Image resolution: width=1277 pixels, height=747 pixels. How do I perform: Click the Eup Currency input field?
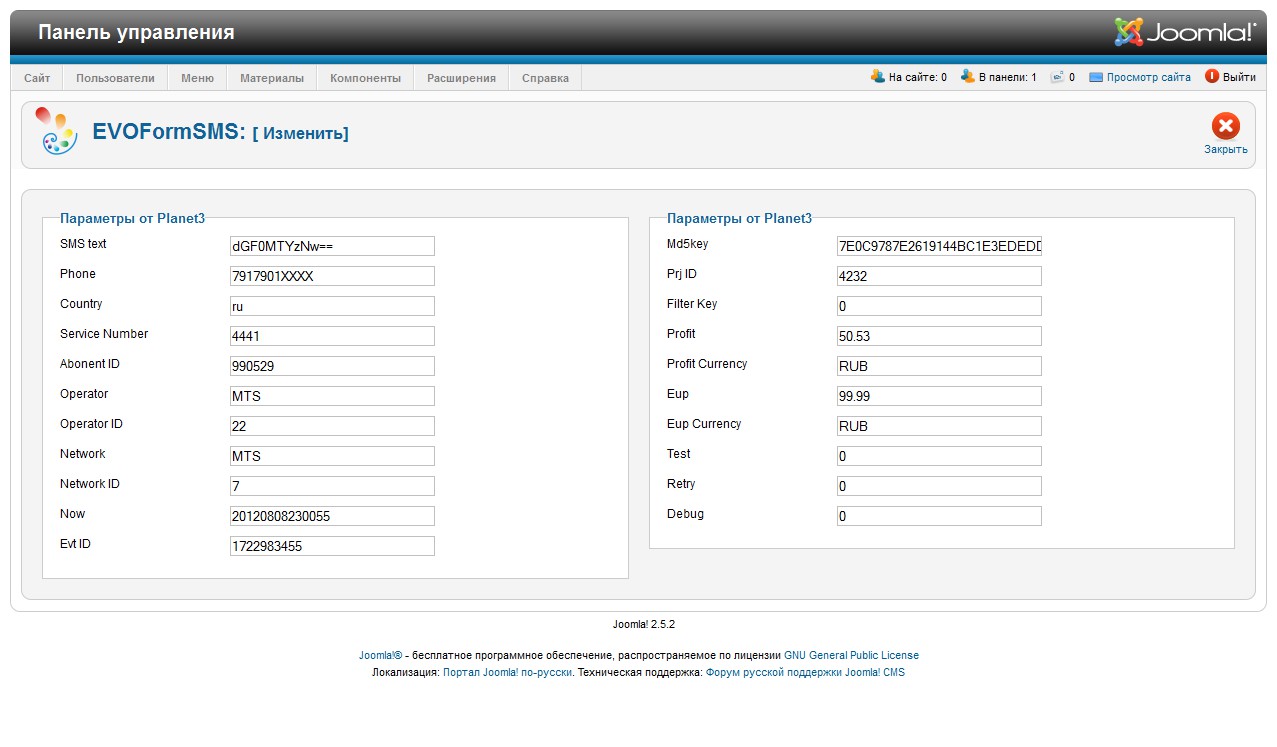click(x=939, y=426)
